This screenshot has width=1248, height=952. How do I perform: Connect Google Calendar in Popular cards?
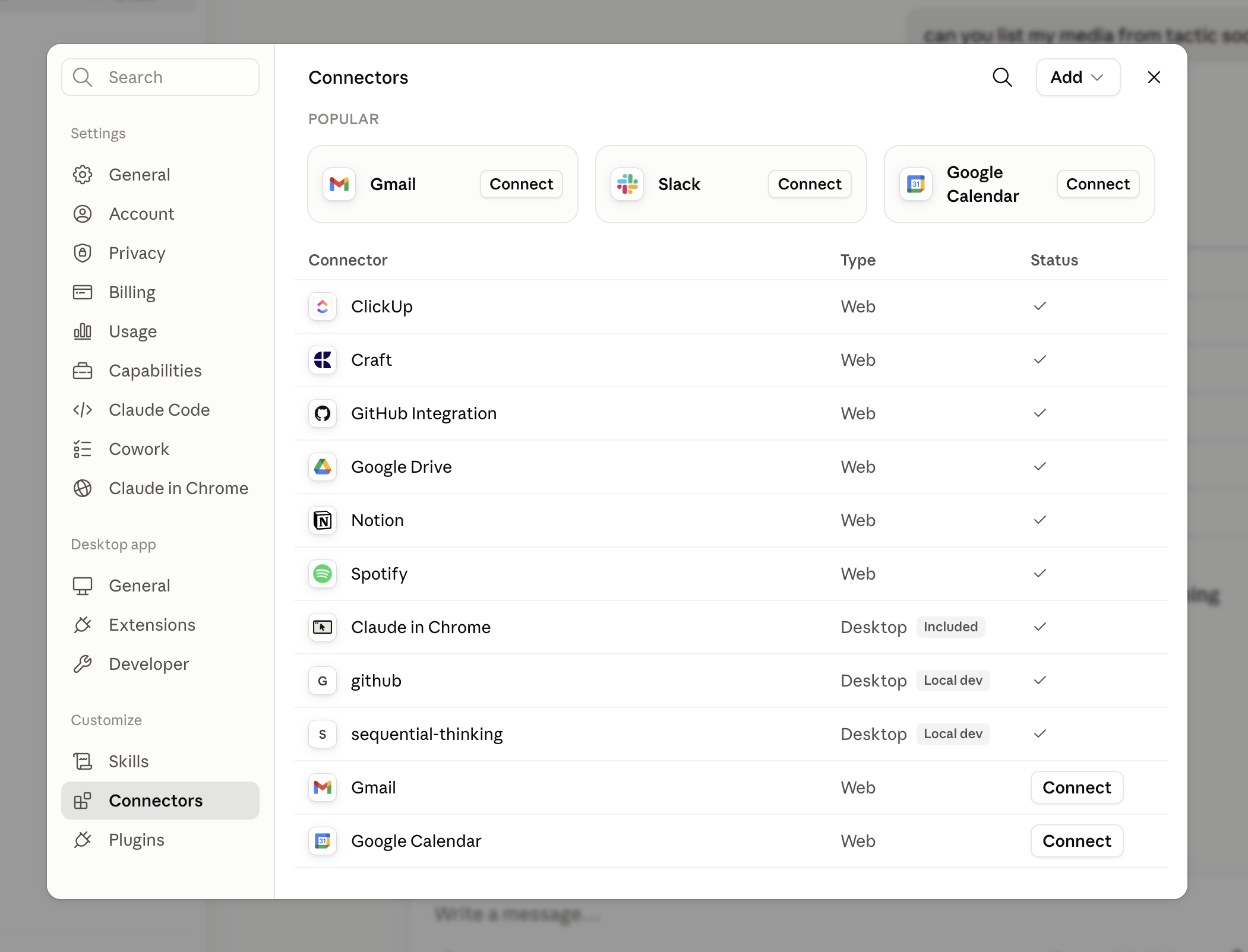(x=1098, y=184)
